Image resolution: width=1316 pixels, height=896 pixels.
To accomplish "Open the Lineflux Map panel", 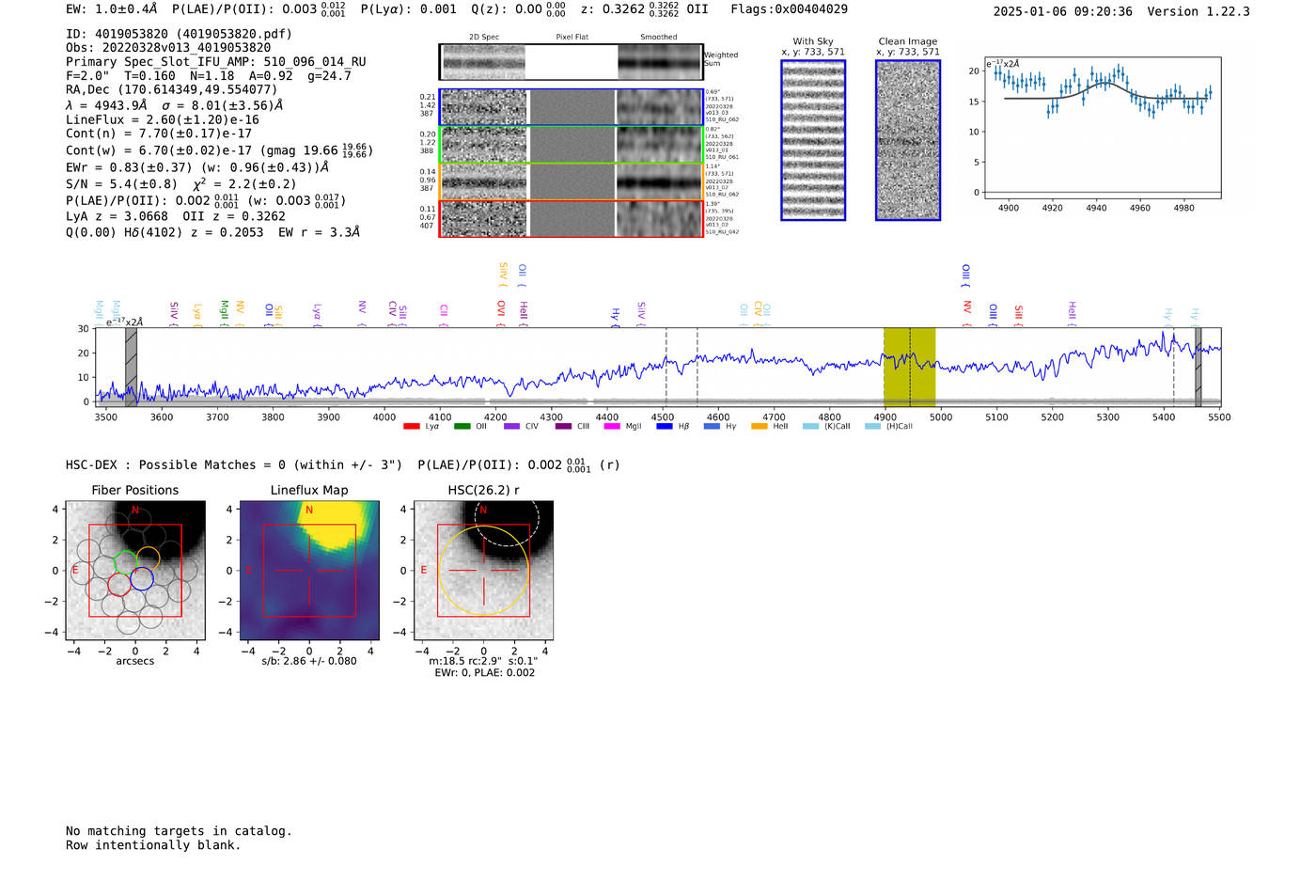I will (309, 571).
